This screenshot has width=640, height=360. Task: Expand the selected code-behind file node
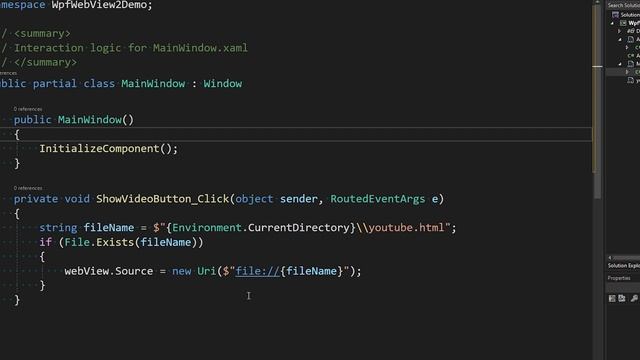[x=627, y=72]
